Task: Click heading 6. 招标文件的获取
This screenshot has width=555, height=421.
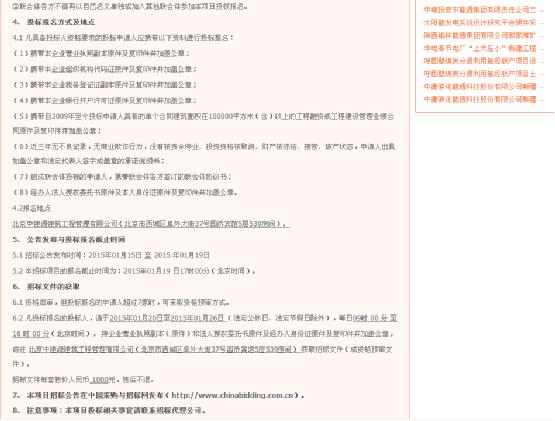Action: [x=46, y=287]
